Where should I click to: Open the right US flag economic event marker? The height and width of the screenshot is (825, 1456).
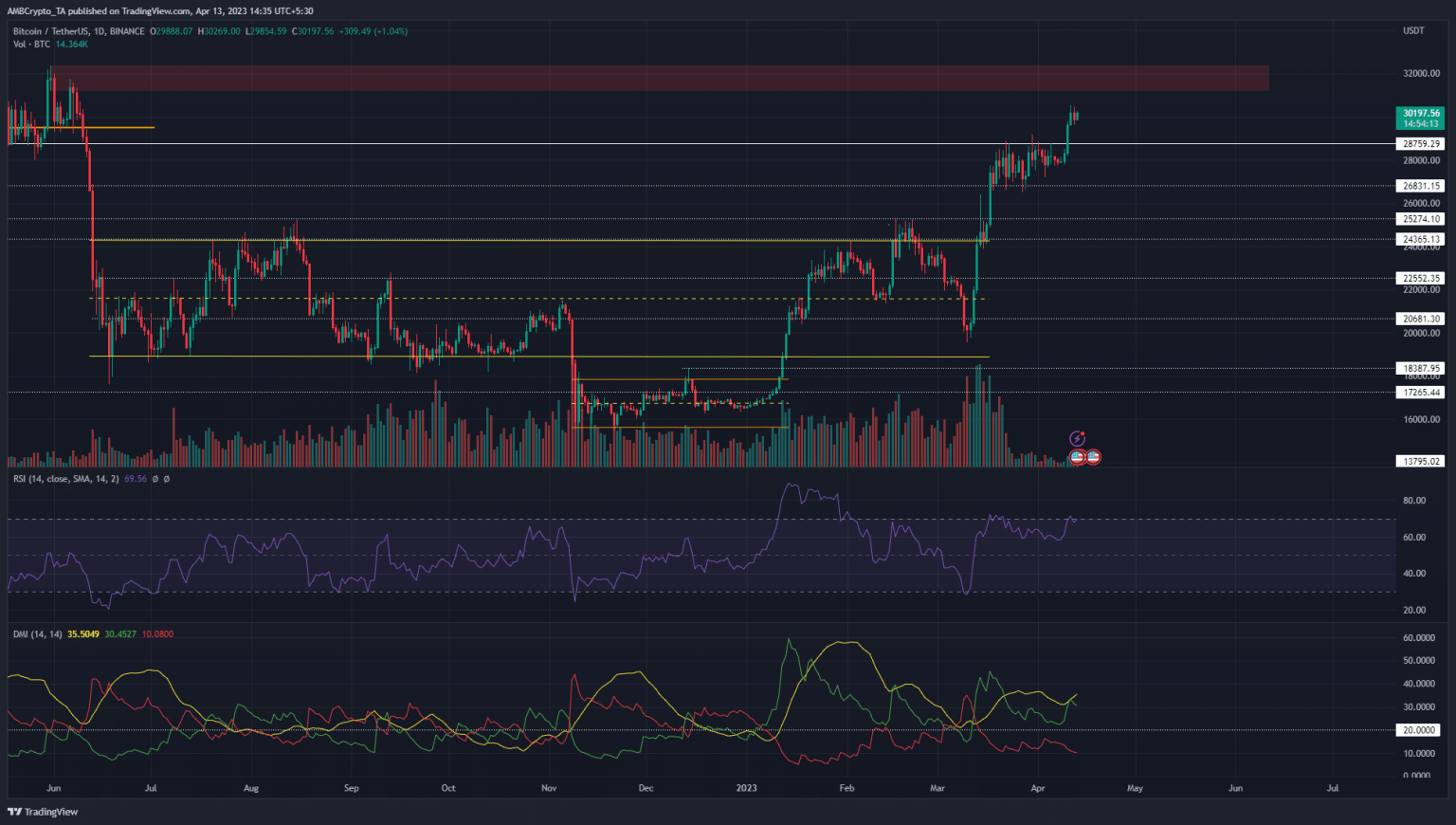pyautogui.click(x=1093, y=457)
